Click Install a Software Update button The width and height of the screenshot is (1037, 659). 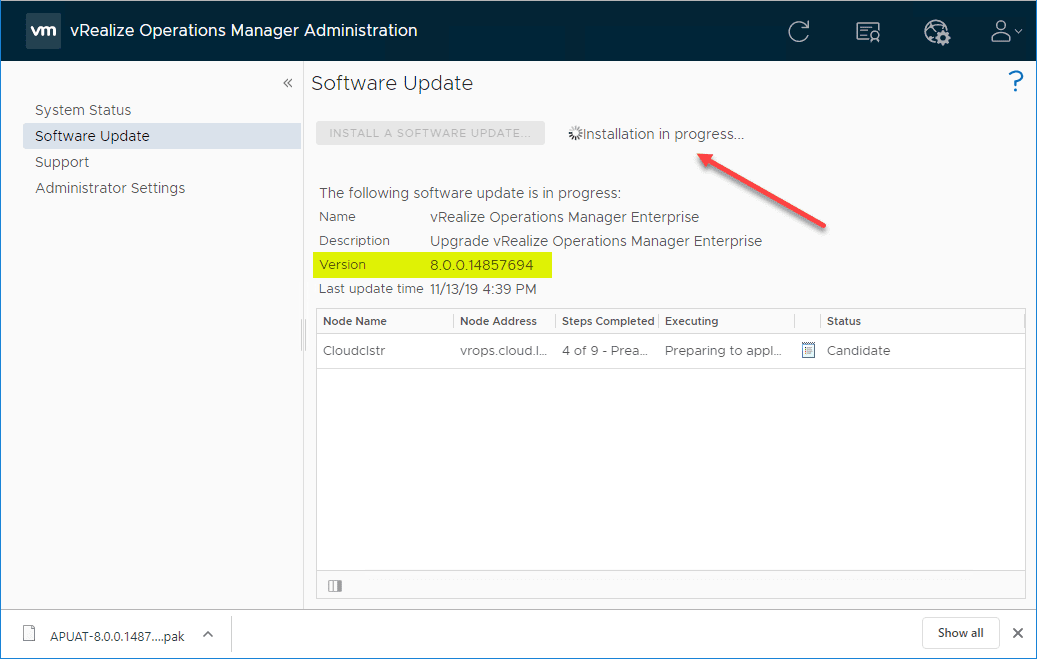point(430,133)
